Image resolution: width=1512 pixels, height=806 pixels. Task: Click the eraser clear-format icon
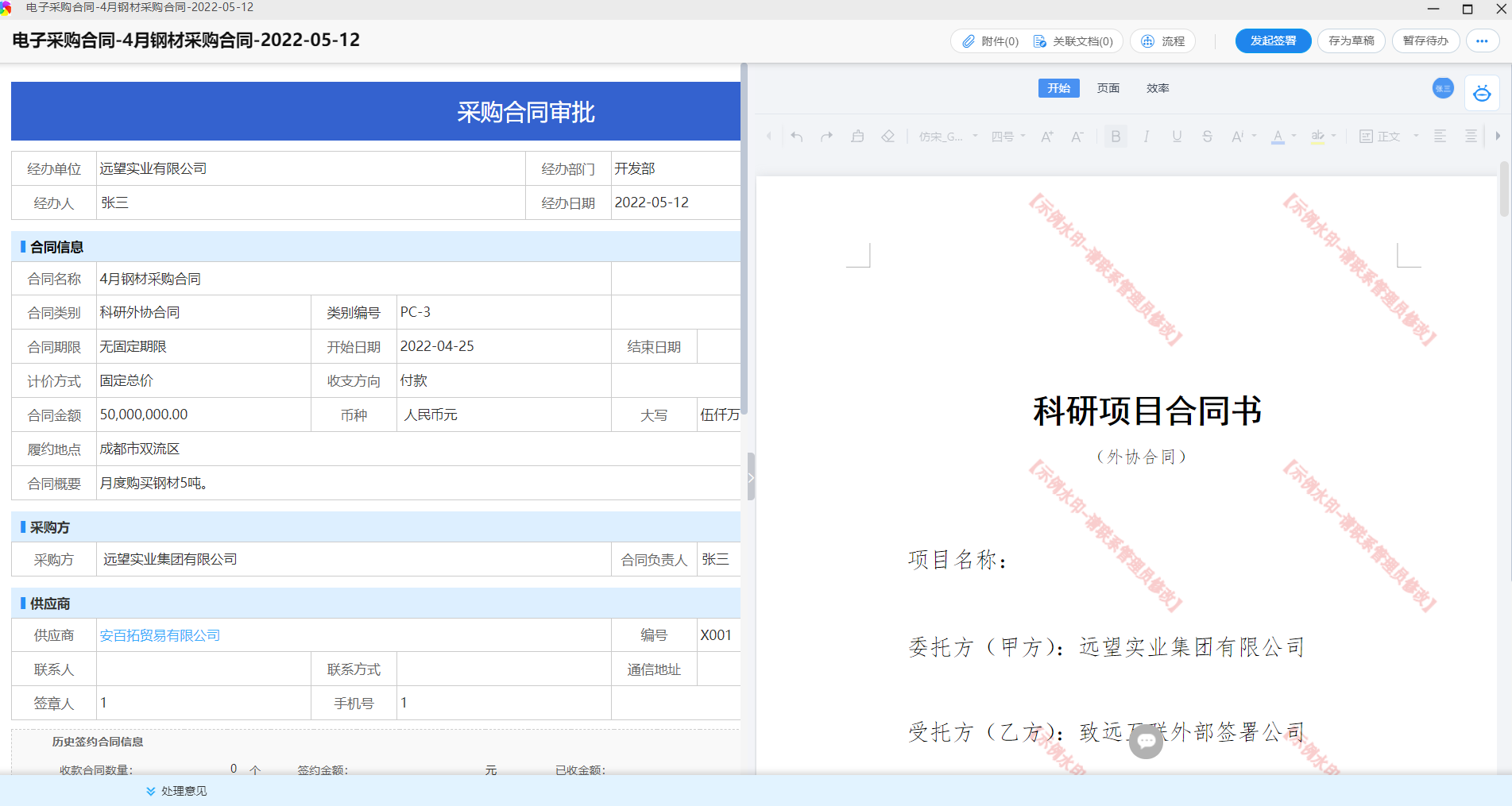click(x=887, y=137)
